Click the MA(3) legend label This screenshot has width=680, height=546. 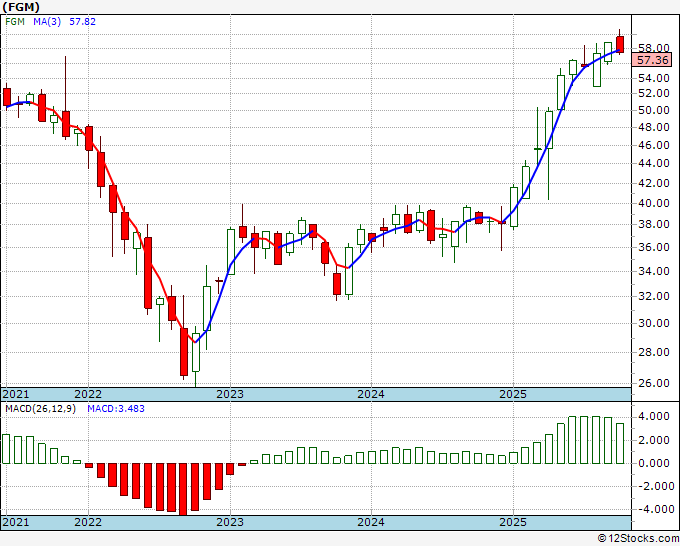(47, 21)
